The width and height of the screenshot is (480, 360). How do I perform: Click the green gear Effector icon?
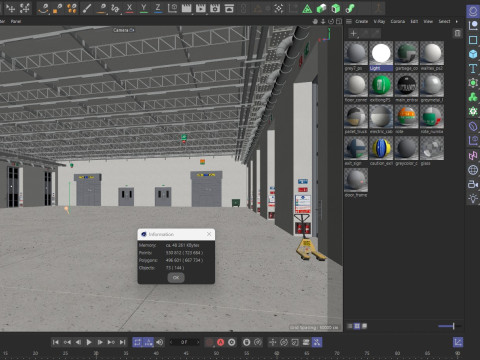473,111
